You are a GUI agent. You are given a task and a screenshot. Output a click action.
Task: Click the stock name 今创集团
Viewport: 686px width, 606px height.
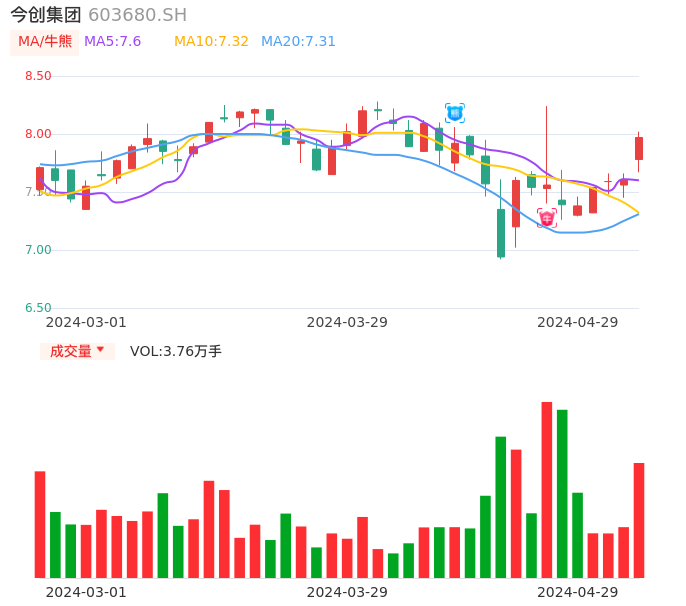point(46,15)
